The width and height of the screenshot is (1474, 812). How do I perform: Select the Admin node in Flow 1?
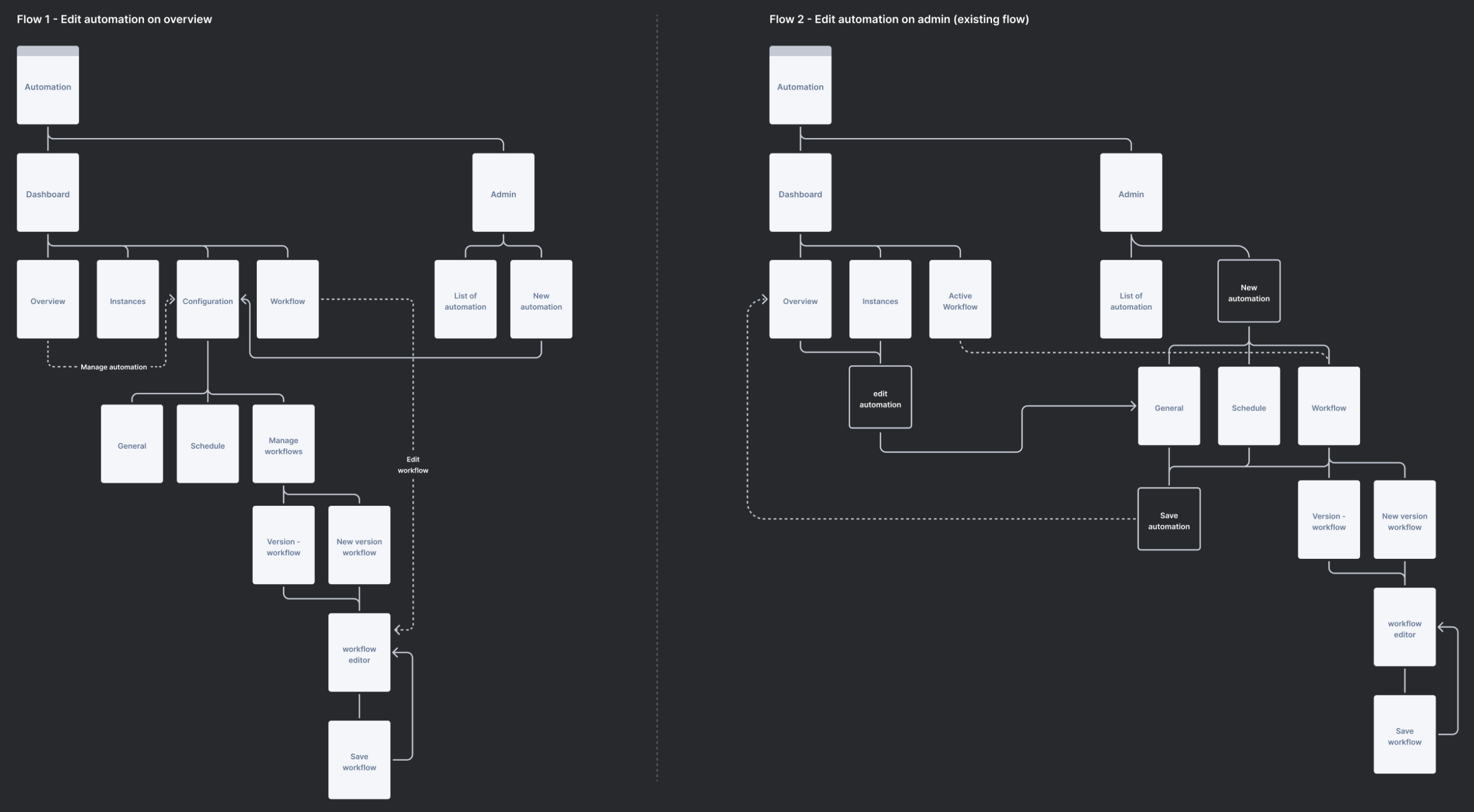coord(503,193)
